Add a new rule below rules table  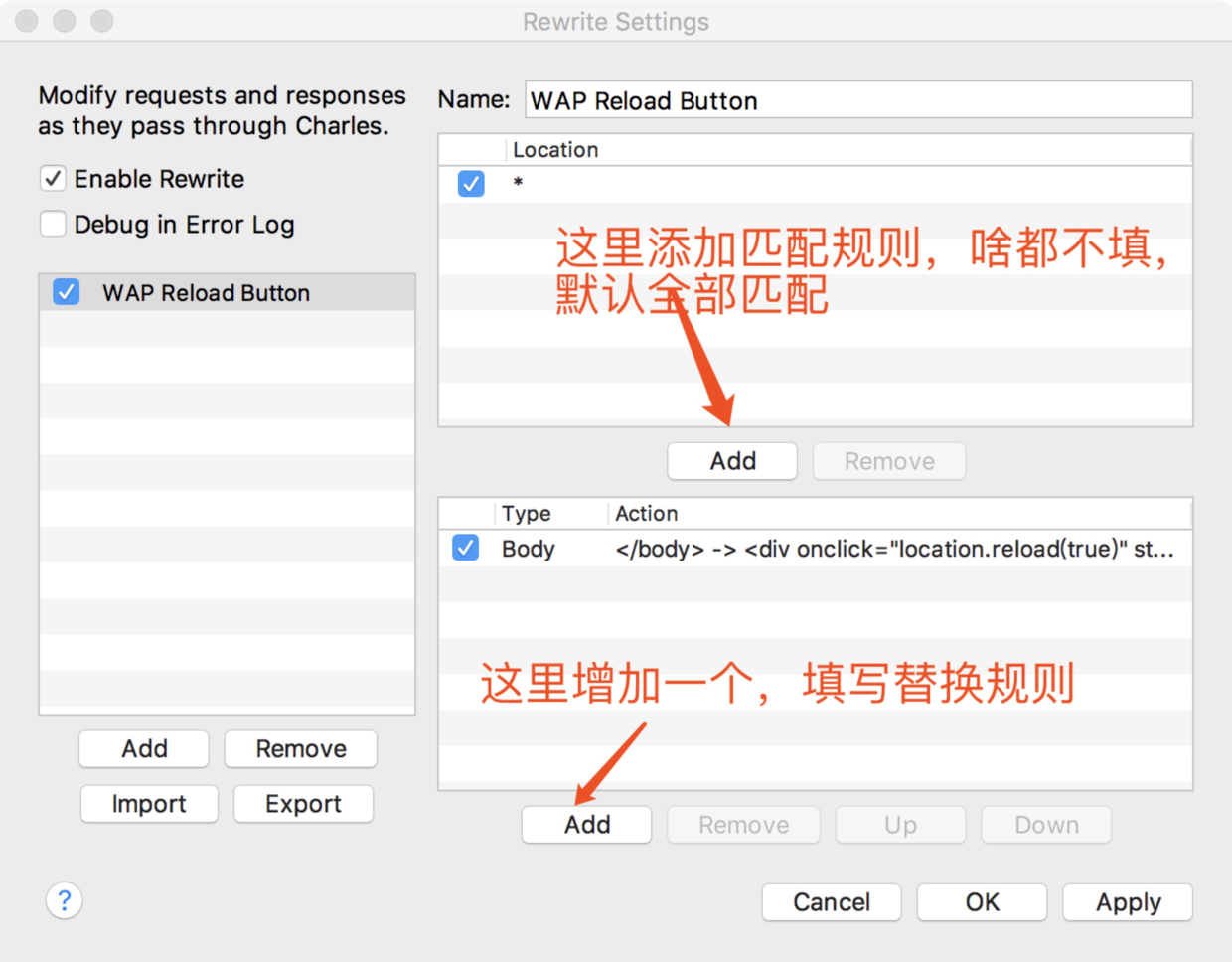coord(587,825)
